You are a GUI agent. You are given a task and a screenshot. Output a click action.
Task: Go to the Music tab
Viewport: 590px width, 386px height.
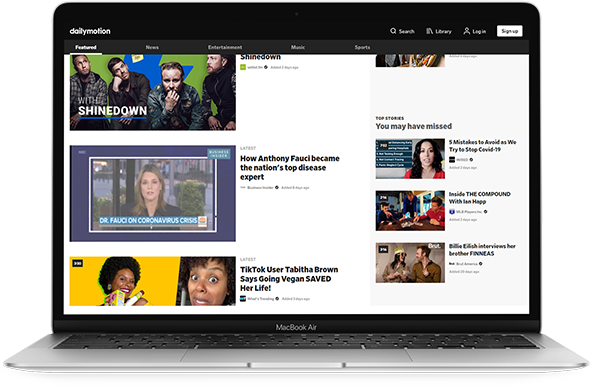[298, 47]
